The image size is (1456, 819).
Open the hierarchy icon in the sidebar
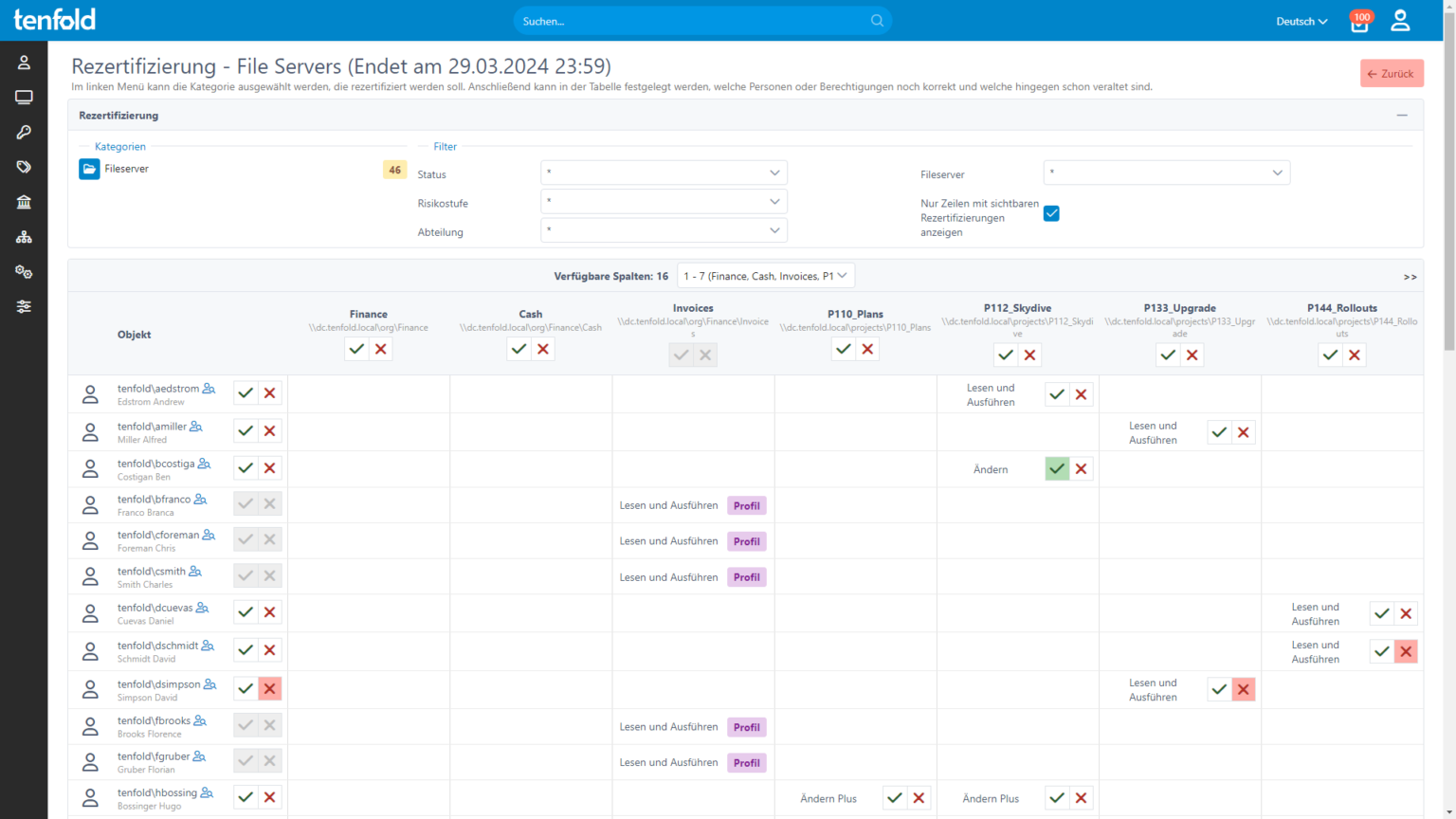[24, 236]
